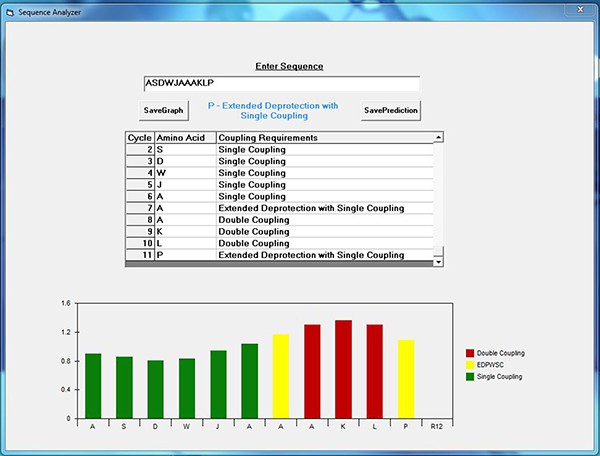
Task: Click the yellow bar above P
Action: click(x=406, y=379)
